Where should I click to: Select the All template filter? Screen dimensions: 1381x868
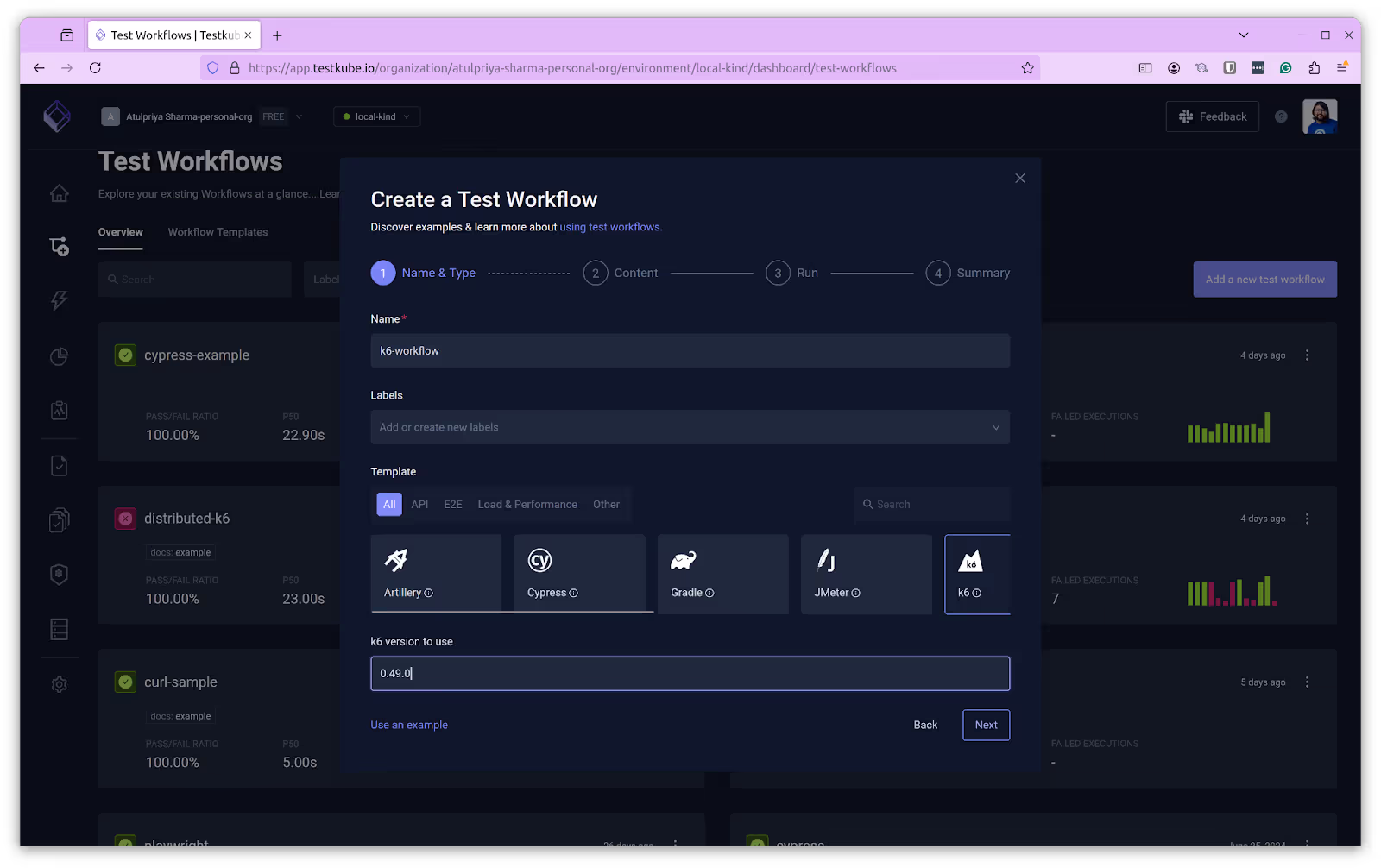pos(389,505)
